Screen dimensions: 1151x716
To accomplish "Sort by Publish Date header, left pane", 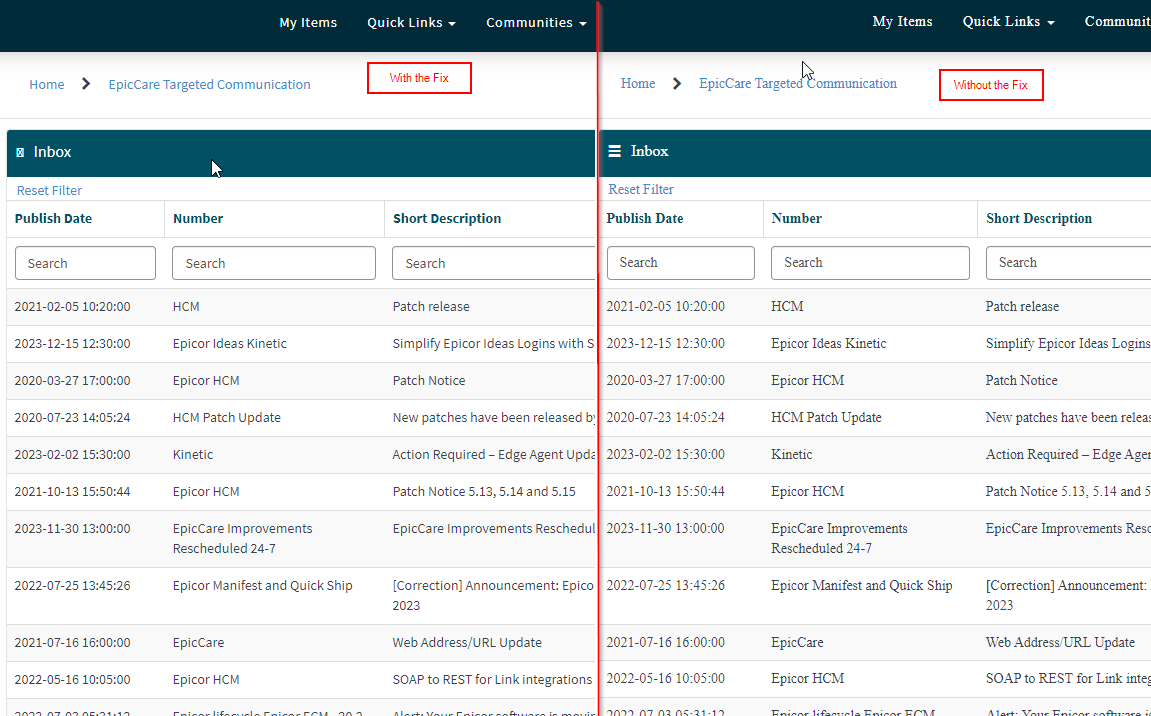I will pyautogui.click(x=53, y=218).
